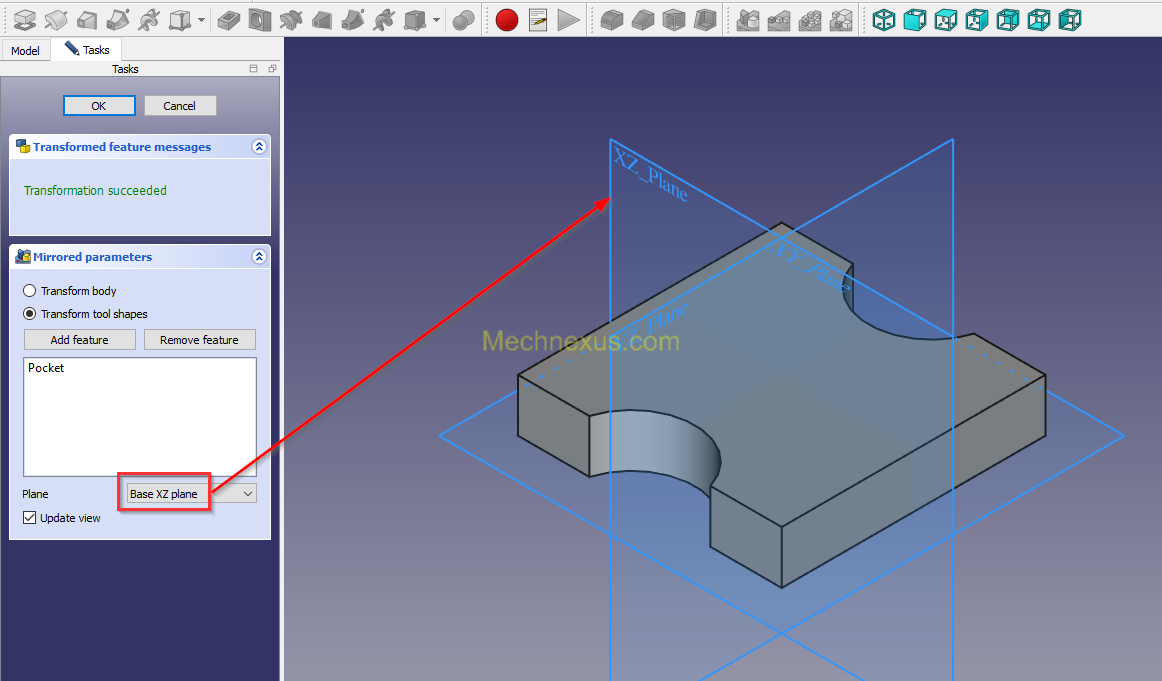Switch to the Model tab

pos(25,50)
